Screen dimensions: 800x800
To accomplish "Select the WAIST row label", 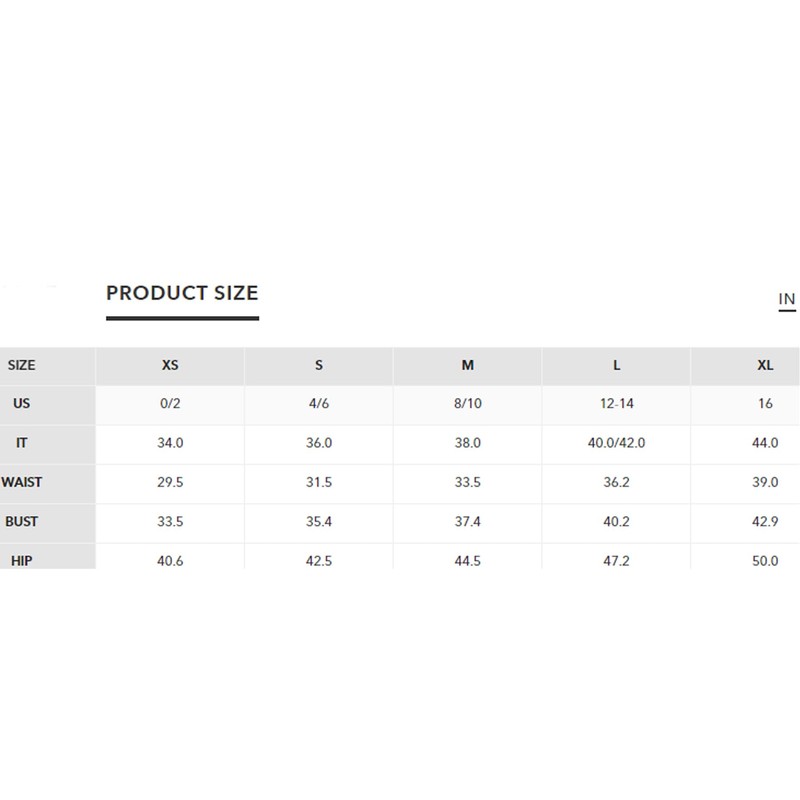I will 22,482.
